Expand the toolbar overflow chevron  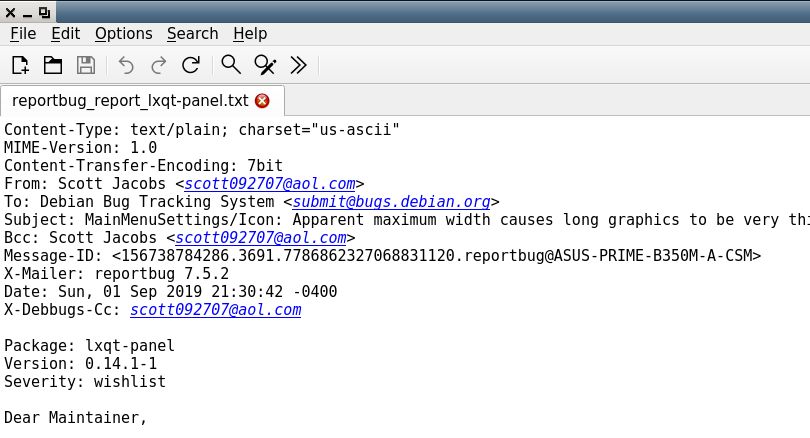pos(298,65)
